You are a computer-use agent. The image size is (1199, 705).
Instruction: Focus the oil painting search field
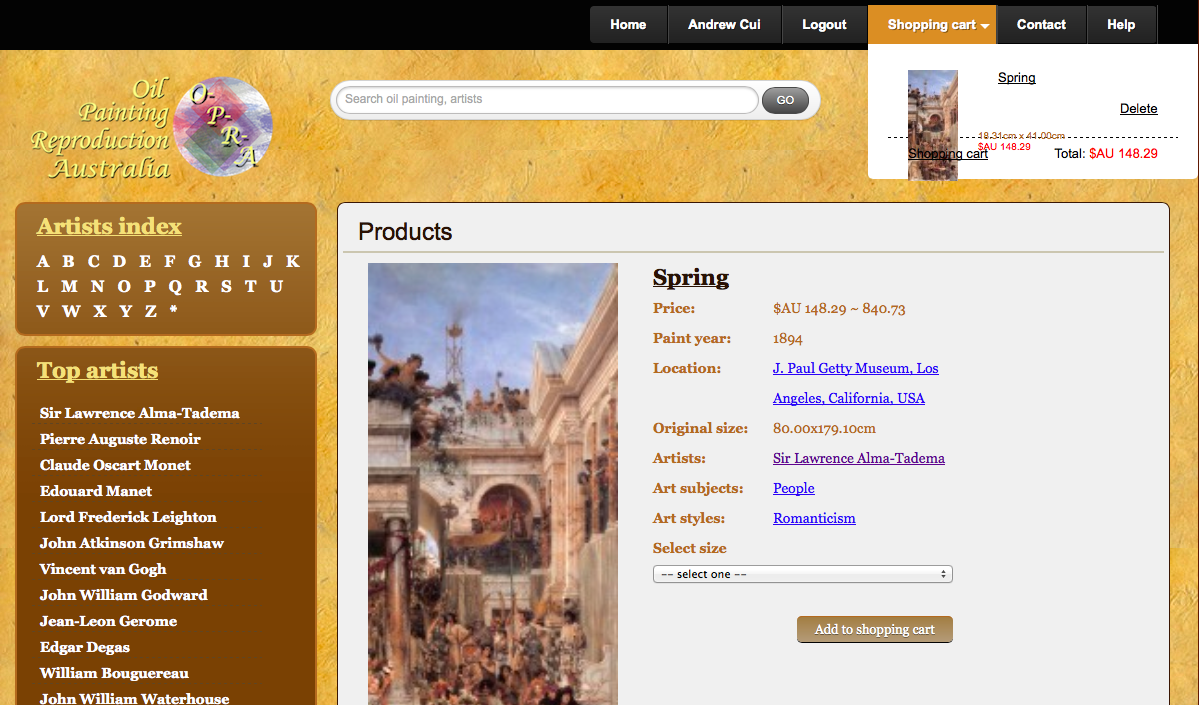pos(546,99)
